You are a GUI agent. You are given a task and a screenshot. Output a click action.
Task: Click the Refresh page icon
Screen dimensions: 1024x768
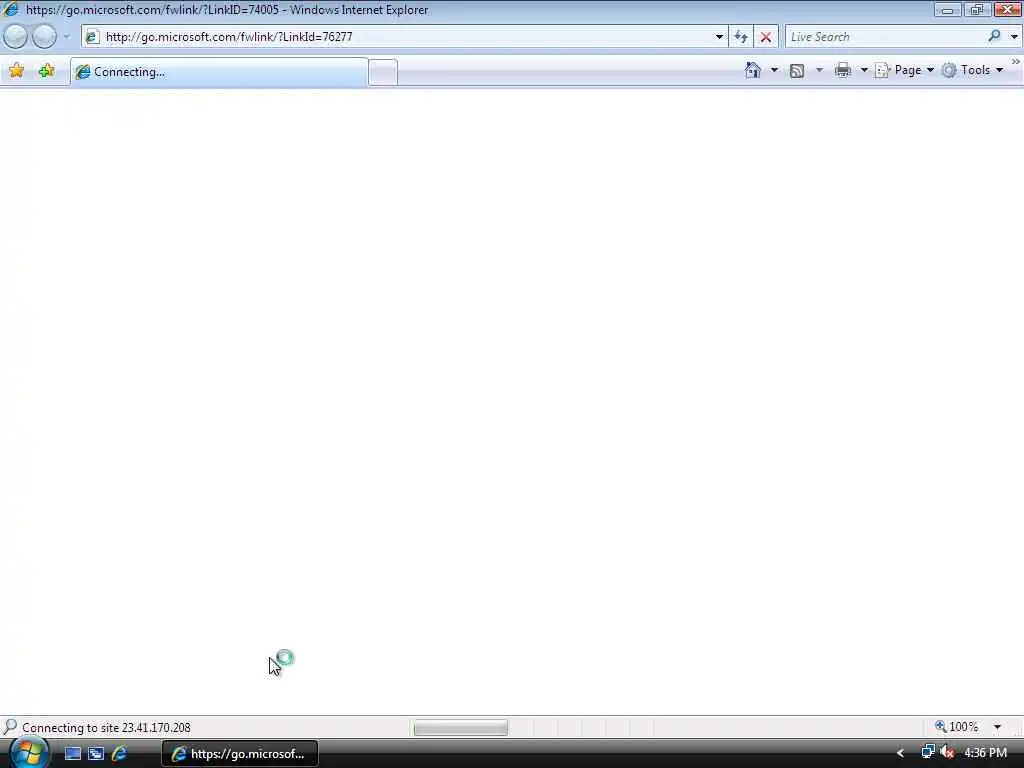741,37
